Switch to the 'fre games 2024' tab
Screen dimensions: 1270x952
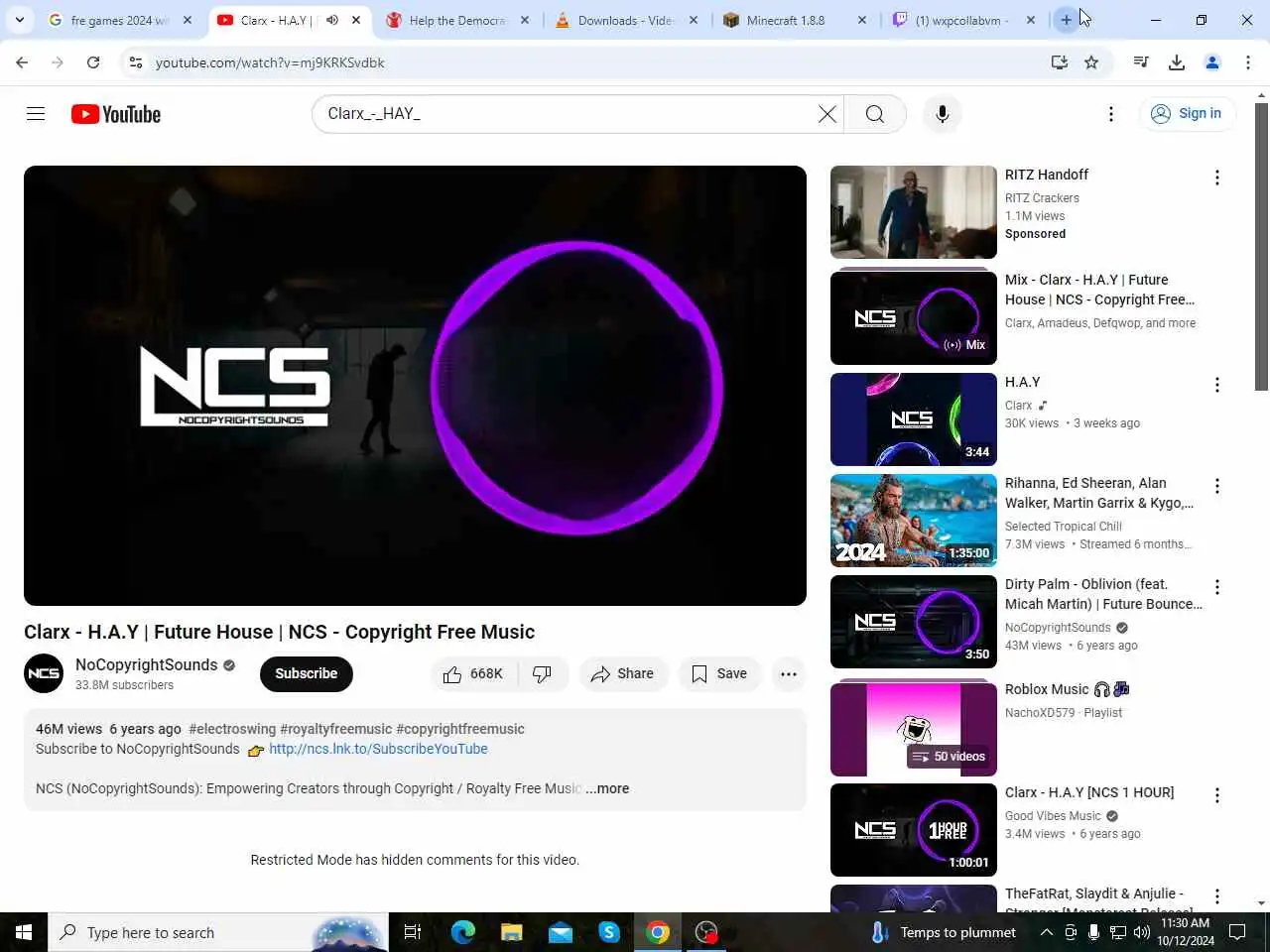click(119, 20)
